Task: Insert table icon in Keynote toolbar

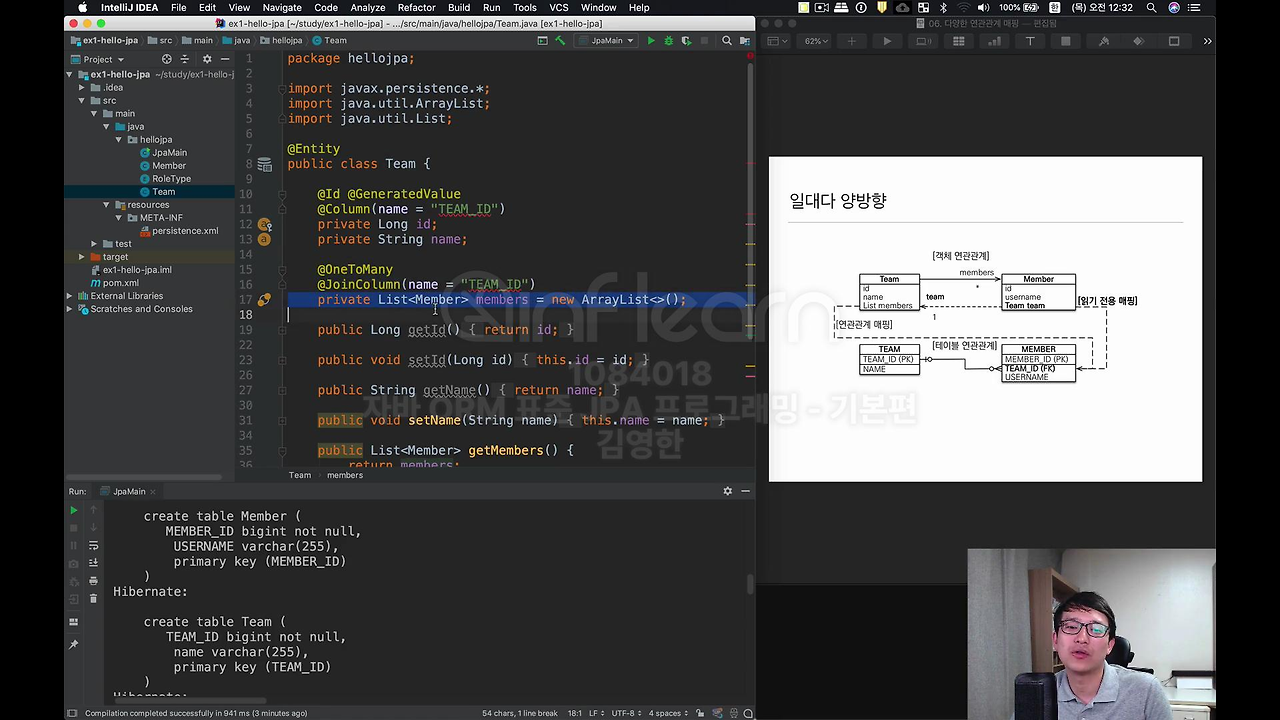Action: click(x=958, y=41)
